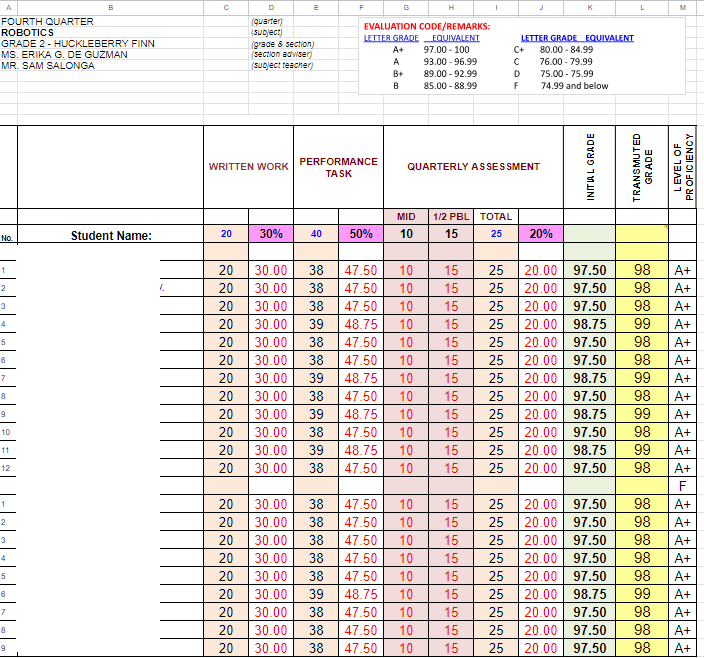The width and height of the screenshot is (704, 658).
Task: Click the 80.00 - 84.99 range for C+
Action: (566, 50)
